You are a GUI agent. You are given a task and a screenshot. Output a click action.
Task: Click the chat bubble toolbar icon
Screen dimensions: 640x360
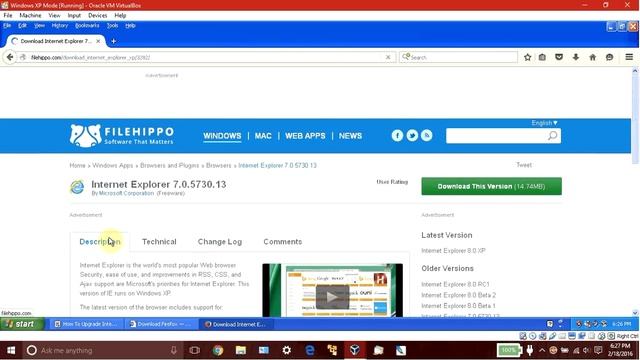[x=609, y=58]
